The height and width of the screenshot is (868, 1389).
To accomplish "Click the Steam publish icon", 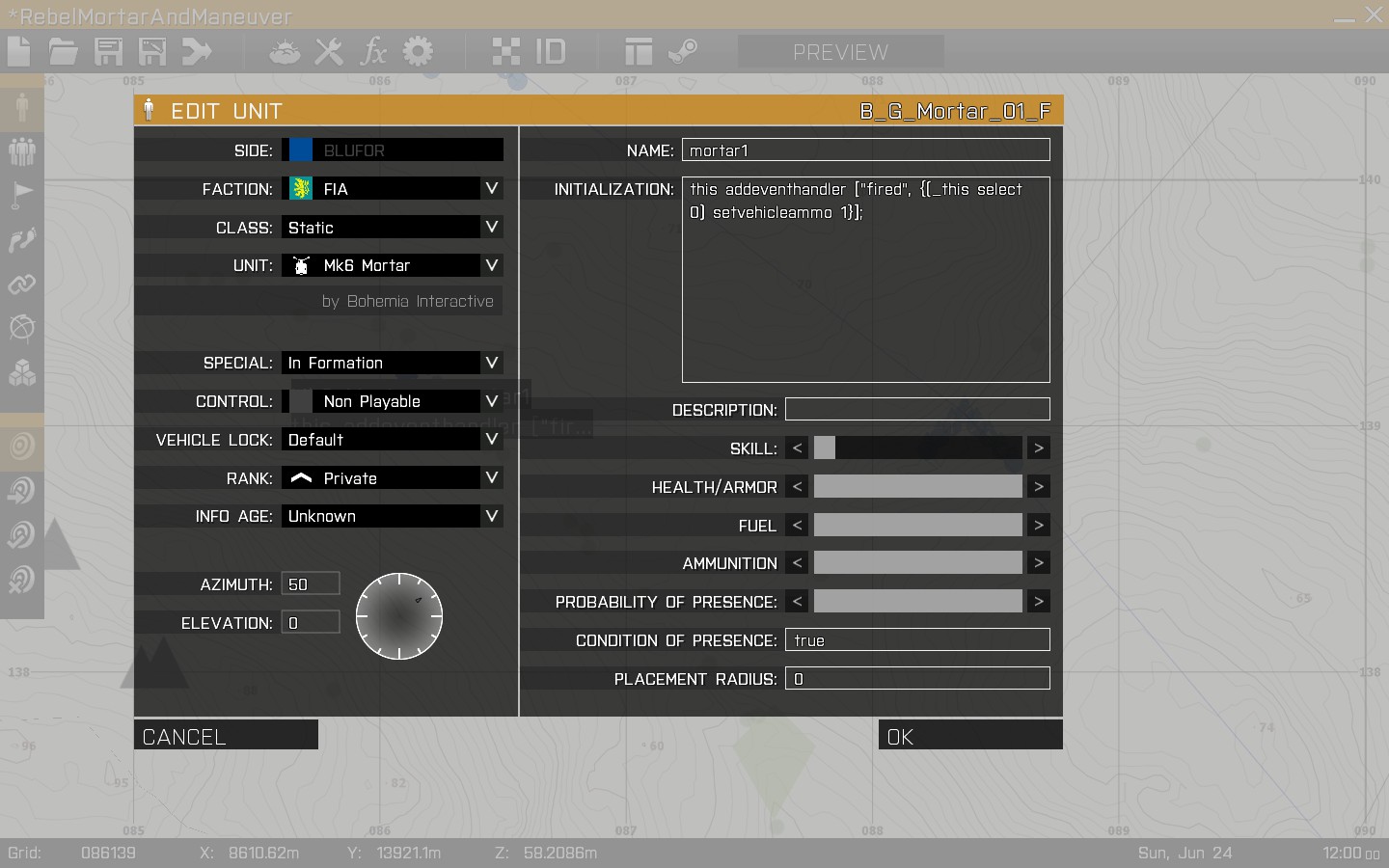I will [x=683, y=51].
